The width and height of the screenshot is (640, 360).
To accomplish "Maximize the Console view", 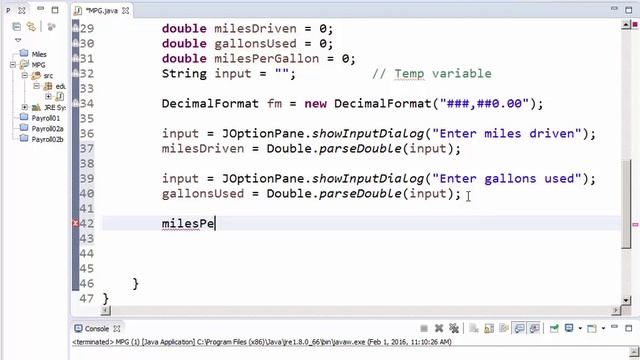I will [629, 328].
